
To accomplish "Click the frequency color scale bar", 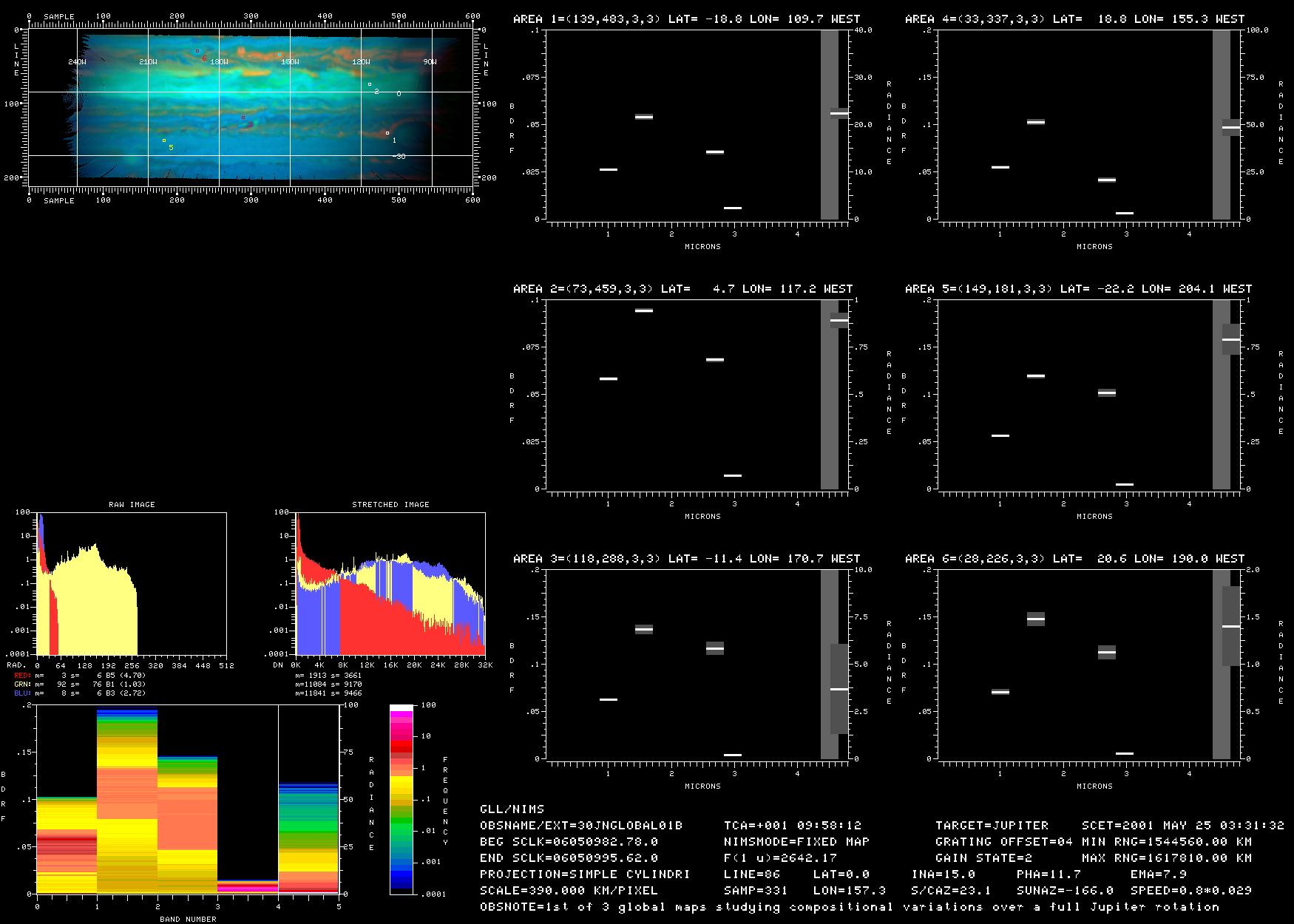I will pos(402,799).
